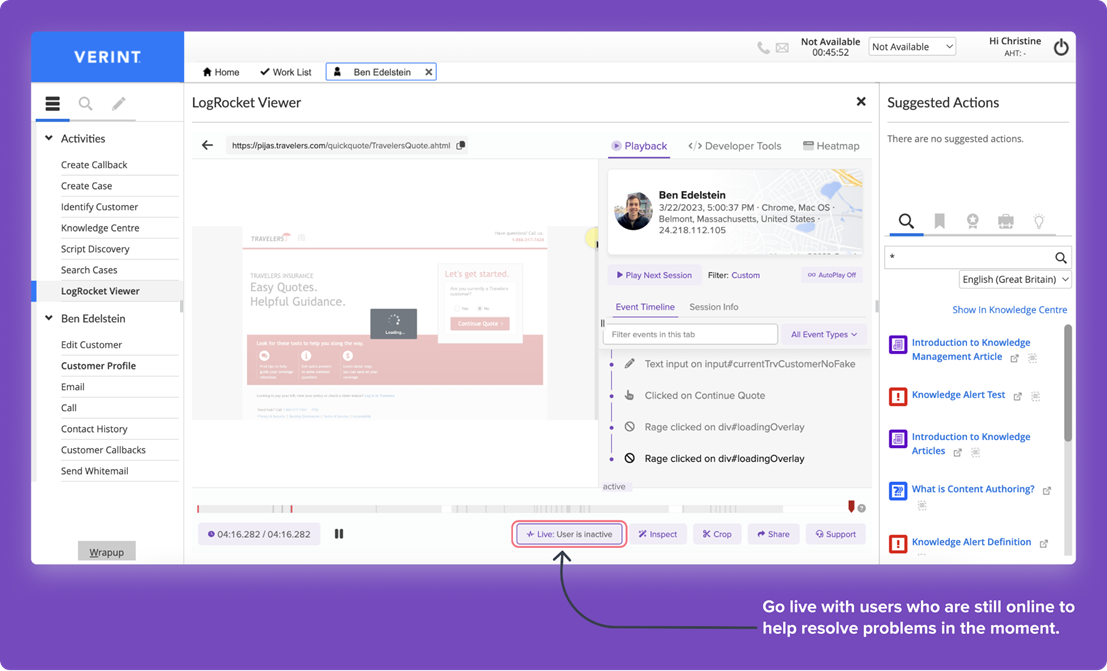
Task: Click the Suggested Actions list scrollbar
Action: tap(1067, 383)
